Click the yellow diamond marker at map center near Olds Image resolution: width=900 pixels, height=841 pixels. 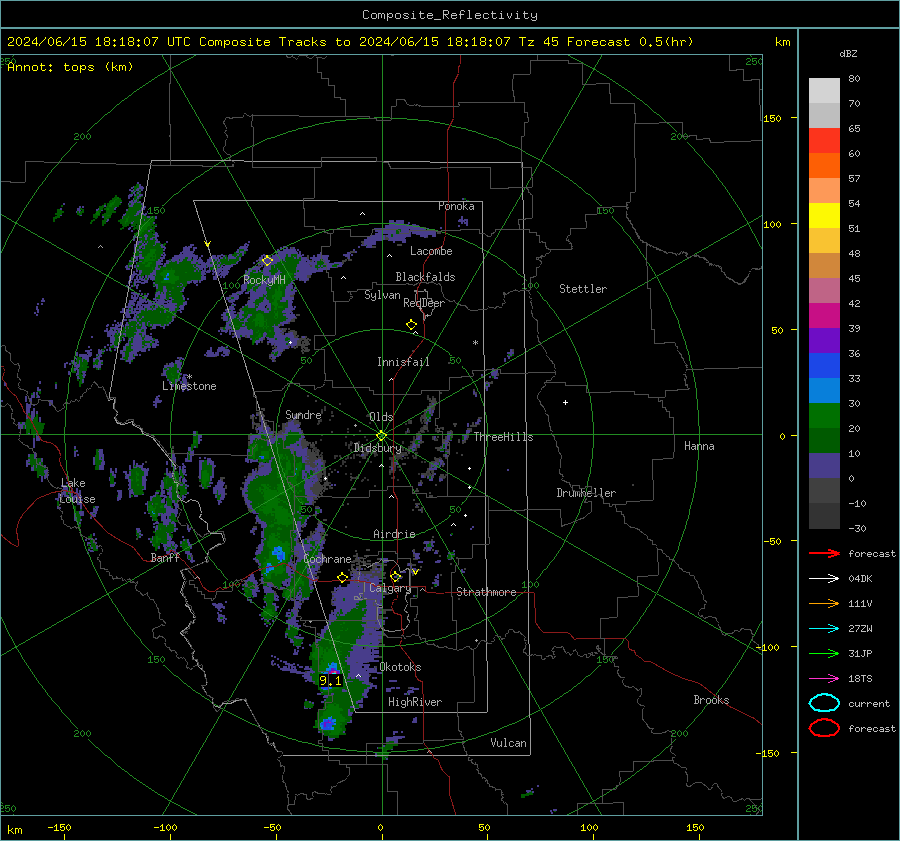click(381, 436)
